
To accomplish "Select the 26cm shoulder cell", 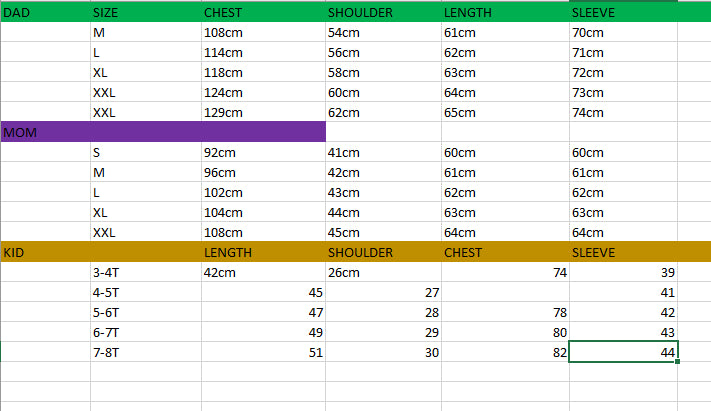I will coord(383,272).
